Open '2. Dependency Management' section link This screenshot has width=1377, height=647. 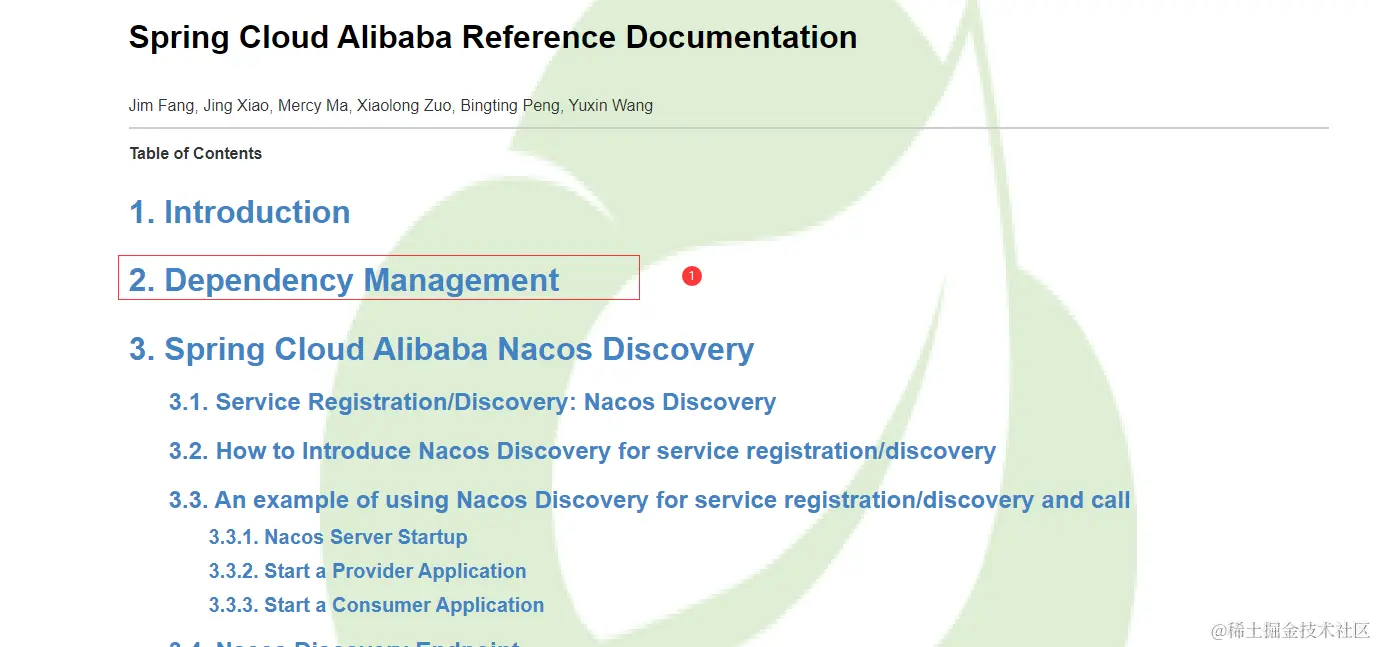tap(344, 280)
